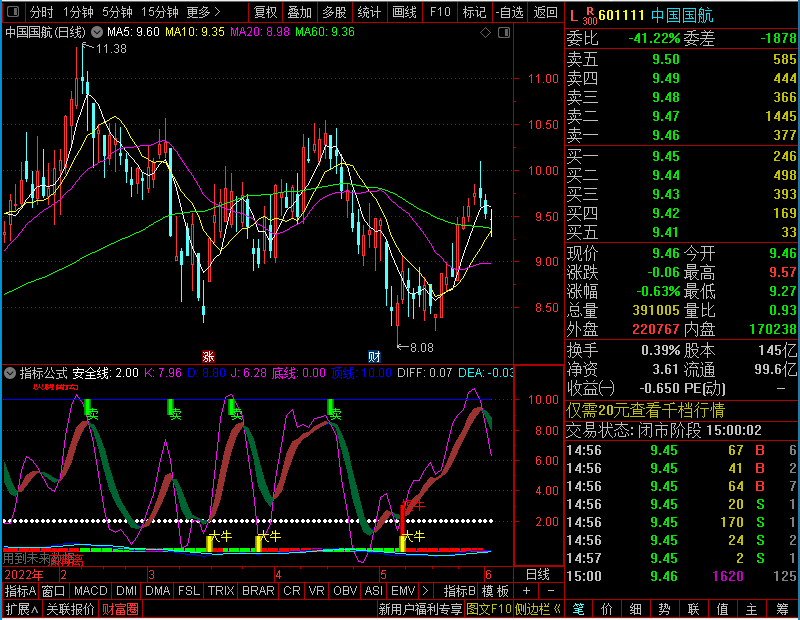Viewport: 800px width, 620px height.
Task: Expand the 更多 periods menu
Action: pos(203,12)
